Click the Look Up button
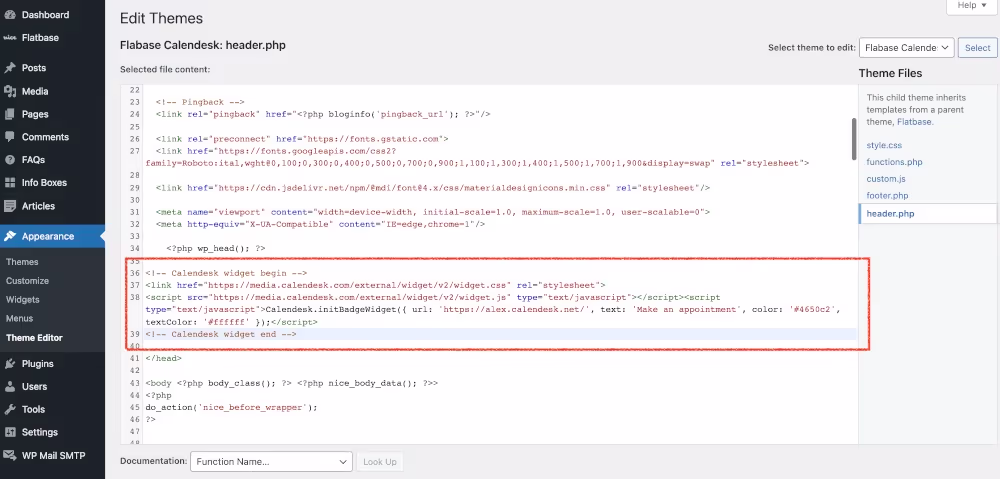 [x=379, y=462]
